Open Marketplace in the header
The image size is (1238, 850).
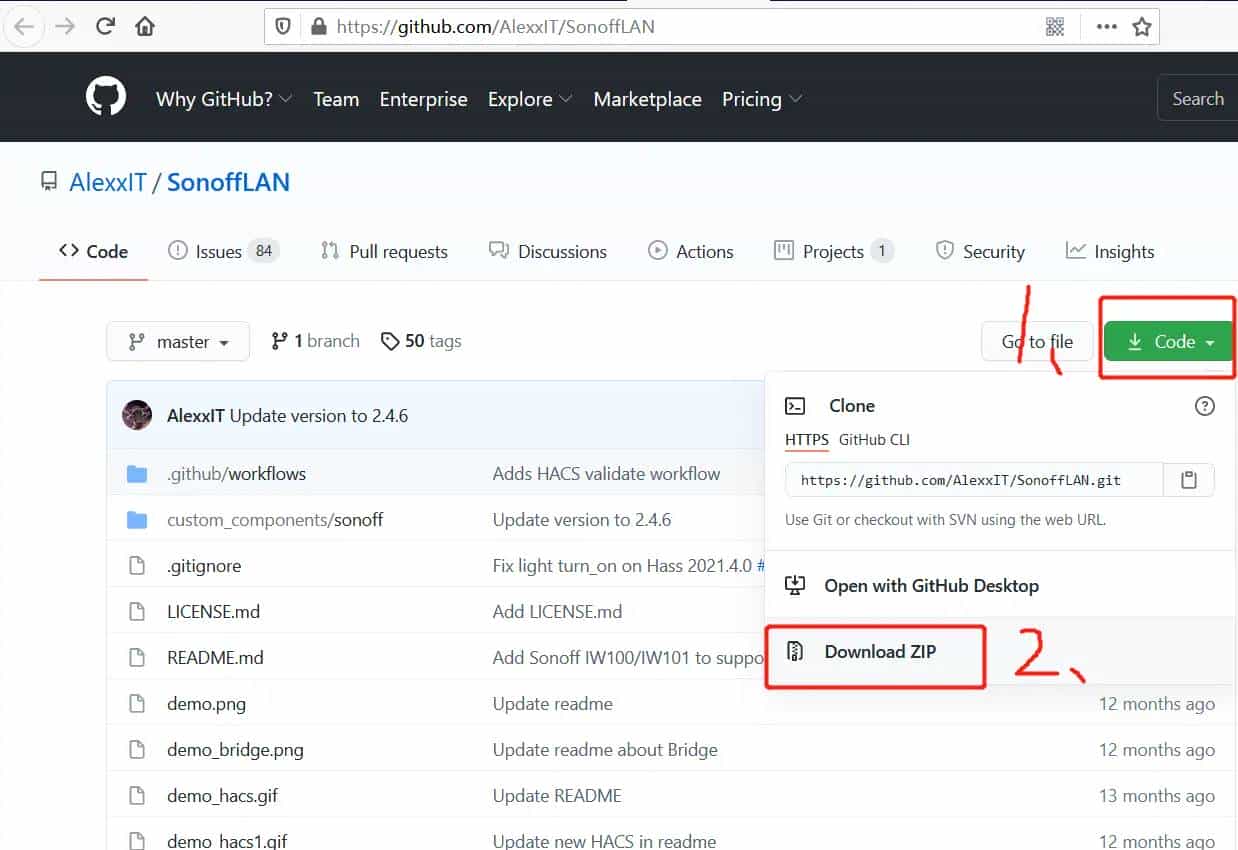pos(647,99)
